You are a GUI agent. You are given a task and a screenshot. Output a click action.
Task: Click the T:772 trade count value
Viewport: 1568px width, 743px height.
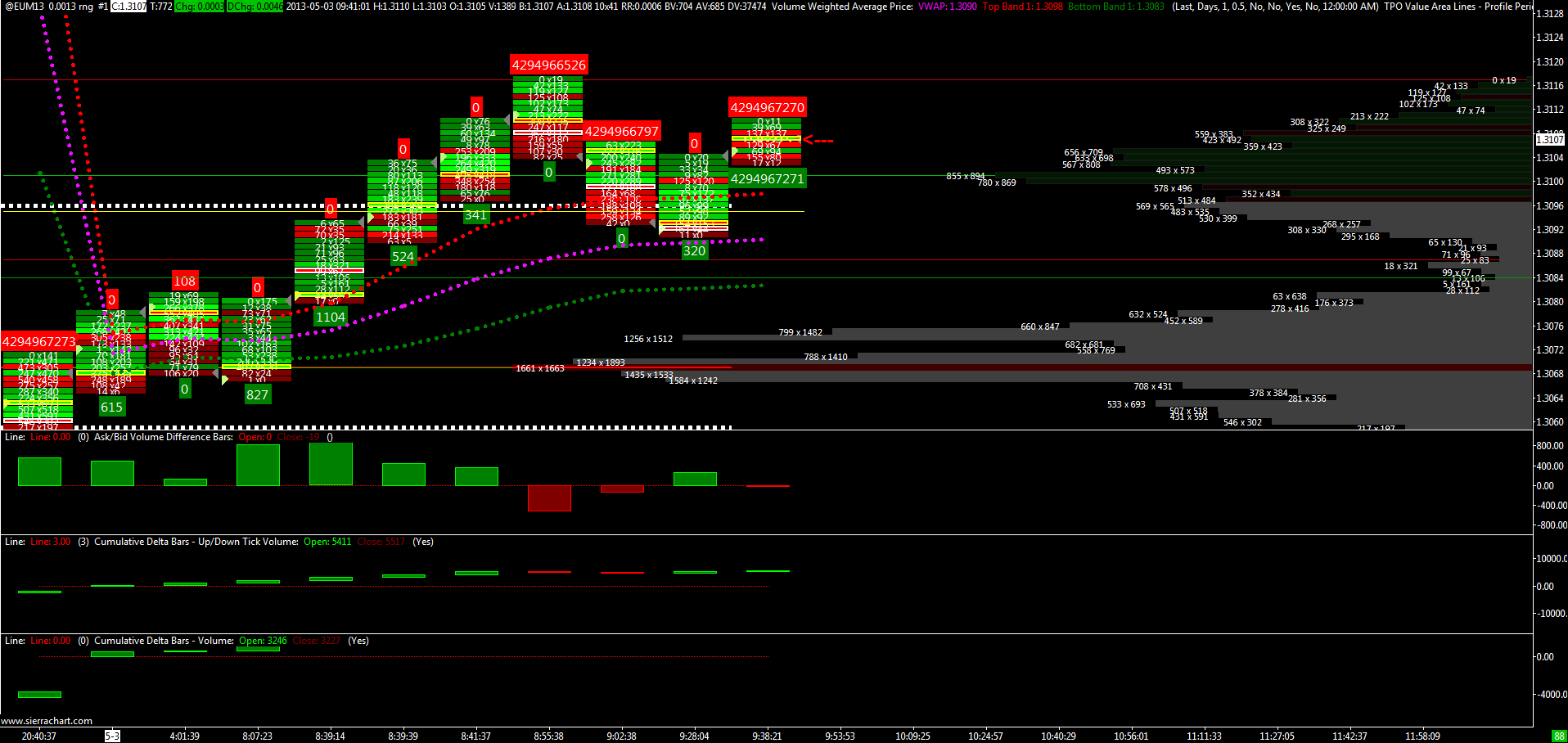pyautogui.click(x=161, y=7)
